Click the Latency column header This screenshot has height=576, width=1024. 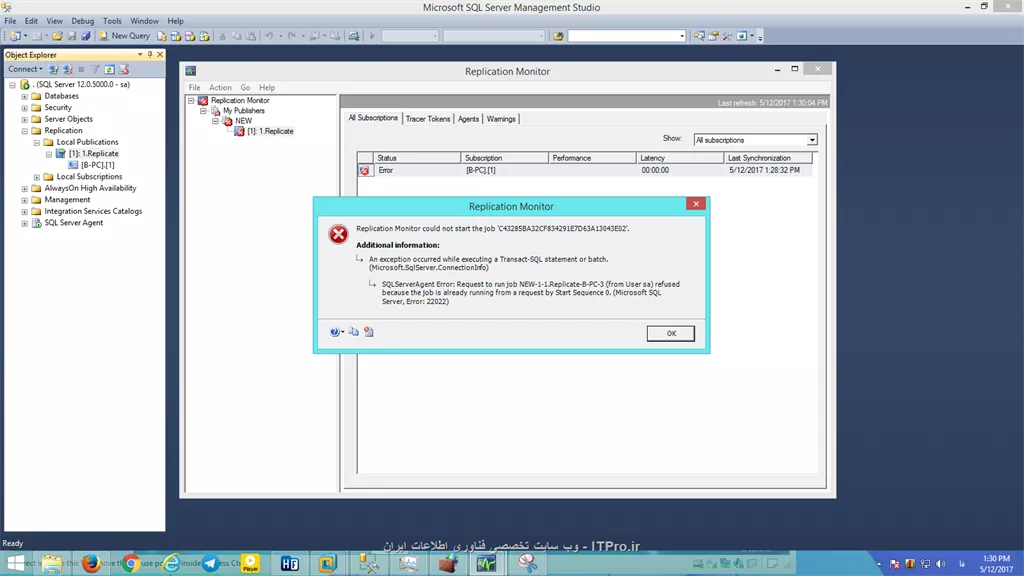point(680,158)
